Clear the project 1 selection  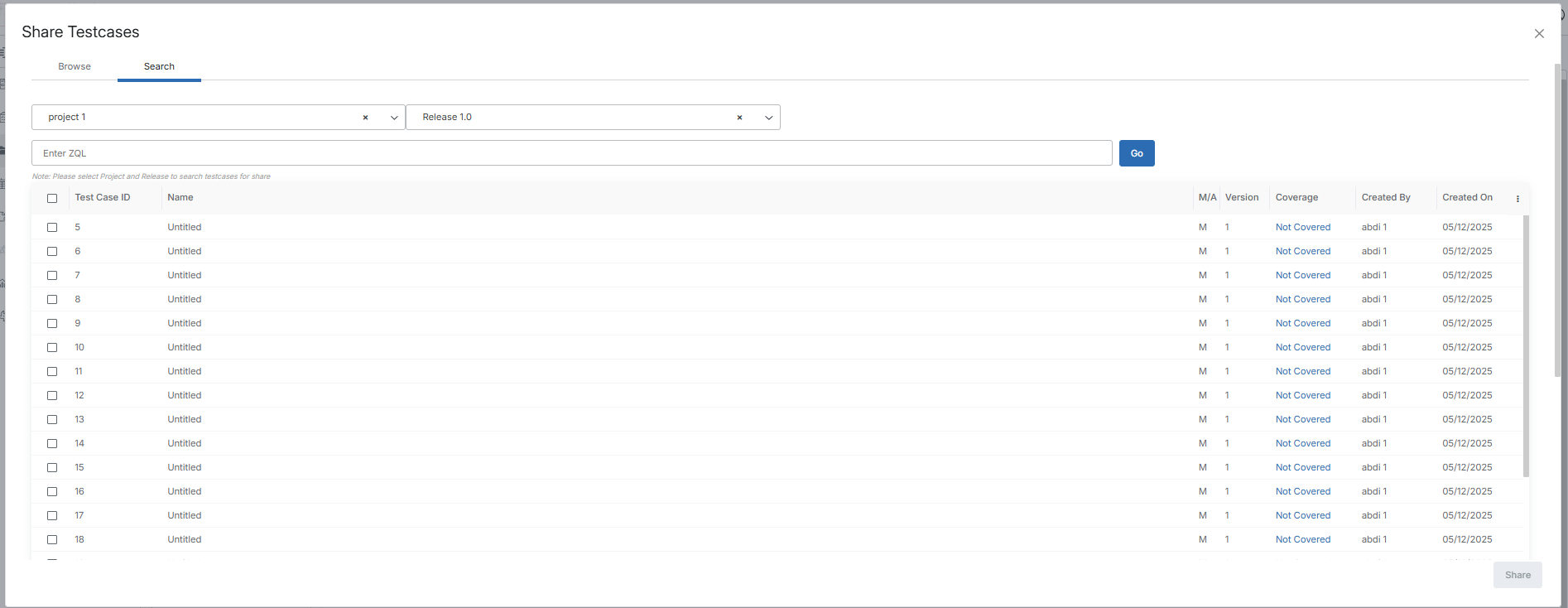point(365,118)
